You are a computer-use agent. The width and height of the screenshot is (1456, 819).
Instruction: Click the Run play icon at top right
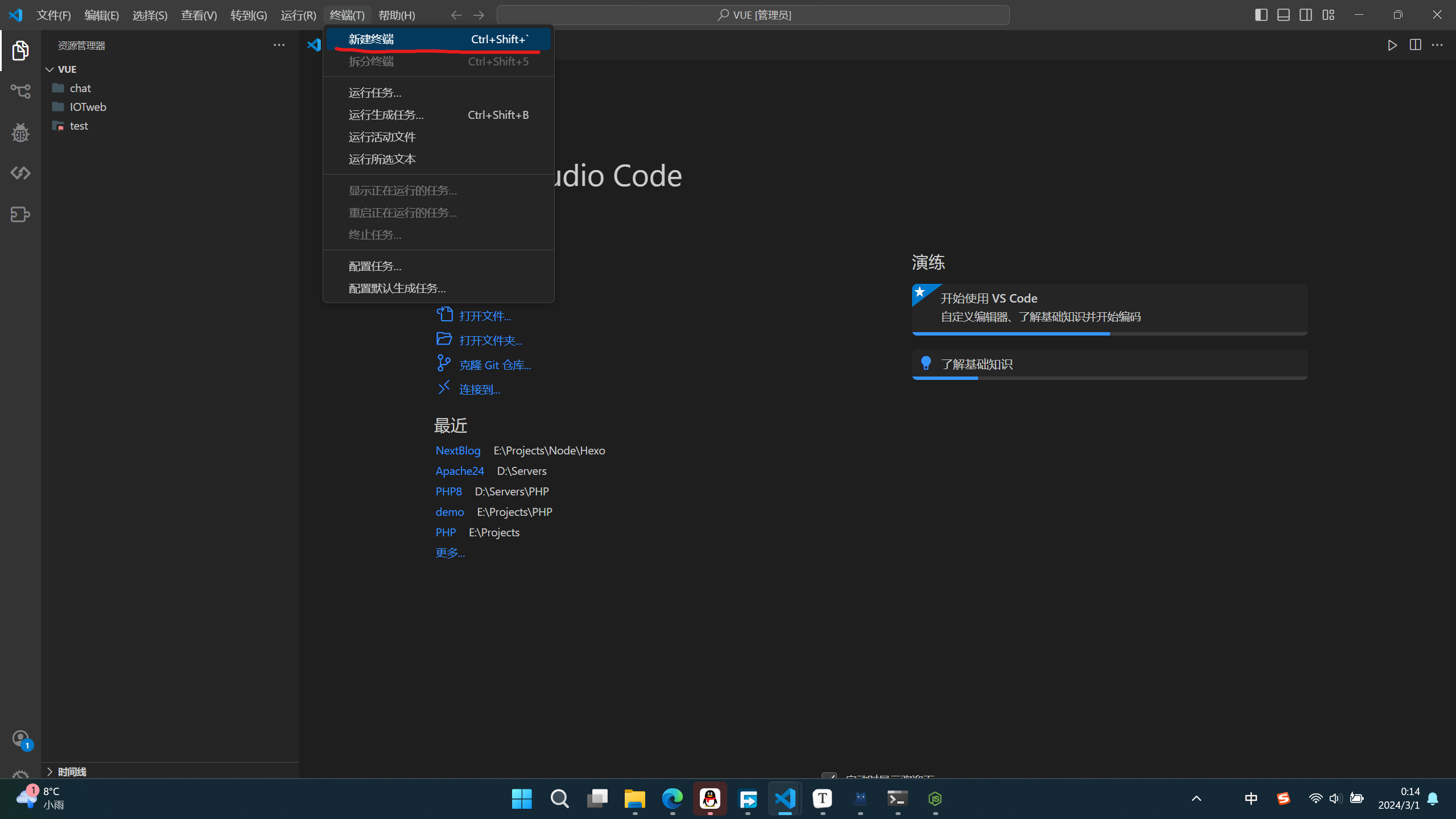tap(1392, 45)
